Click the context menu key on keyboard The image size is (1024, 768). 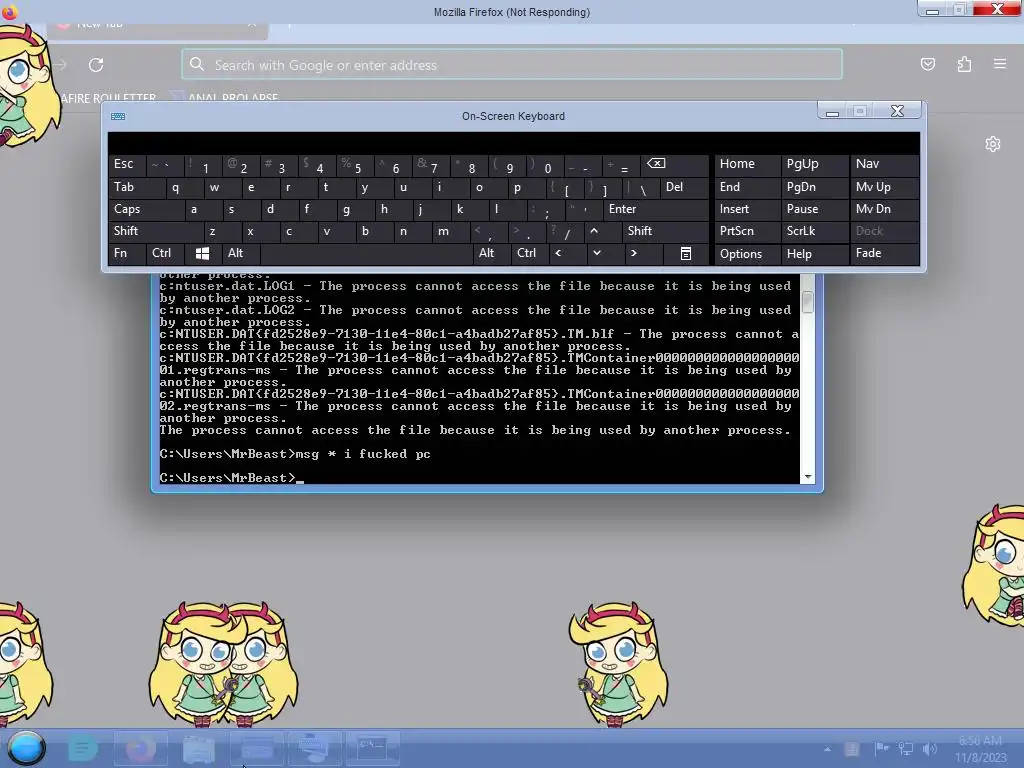(x=686, y=253)
